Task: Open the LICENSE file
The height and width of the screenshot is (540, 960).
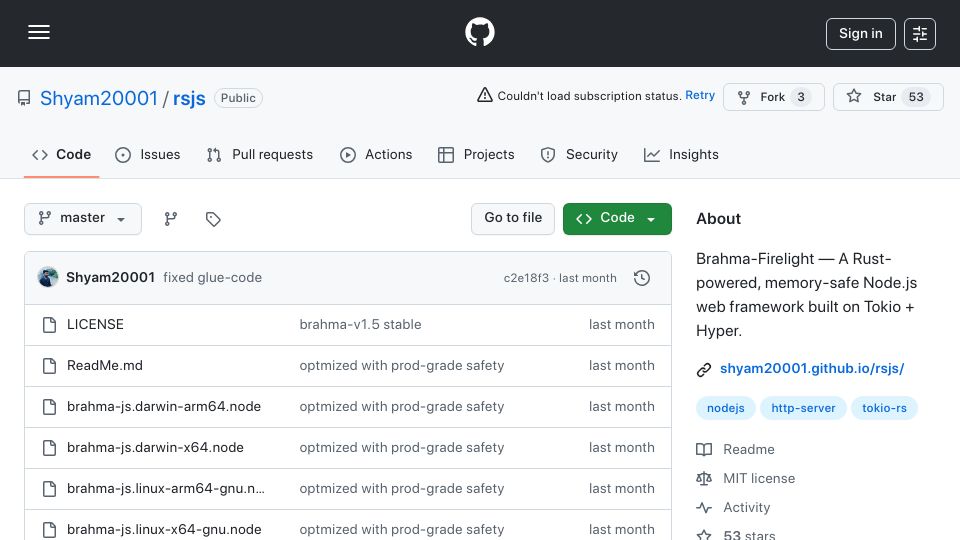Action: pos(95,324)
